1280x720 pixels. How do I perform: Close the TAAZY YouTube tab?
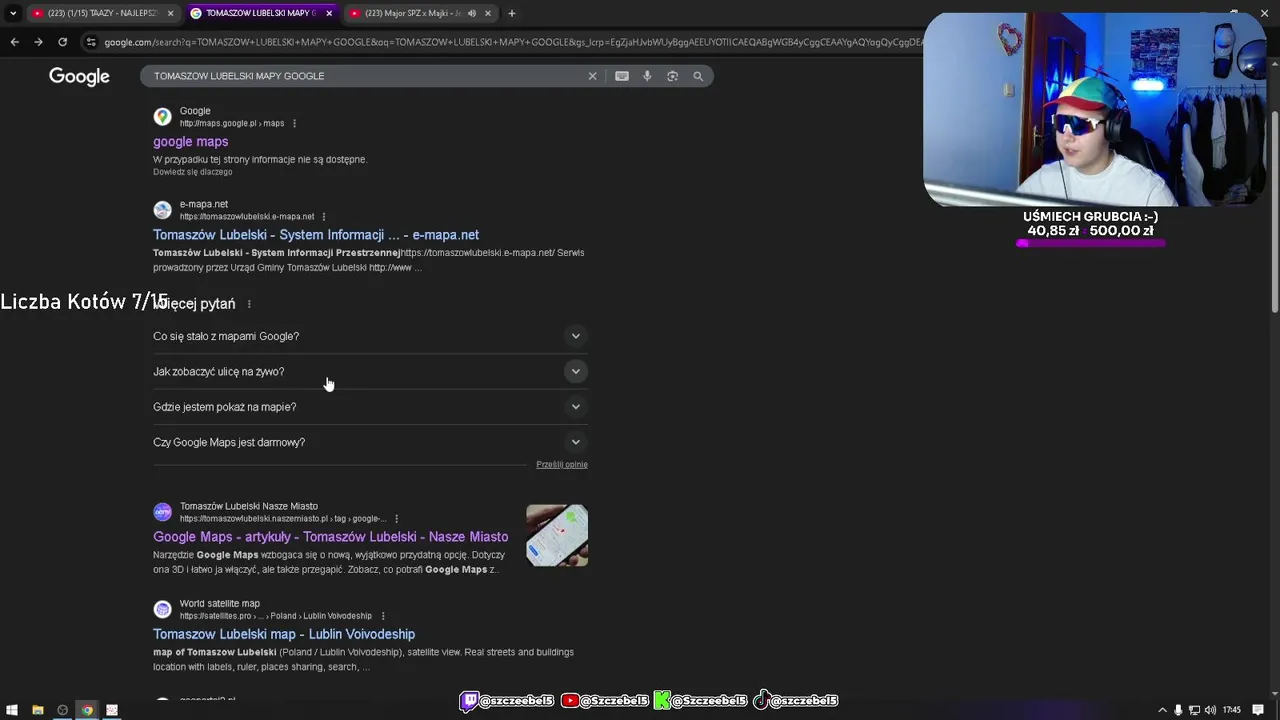click(170, 13)
